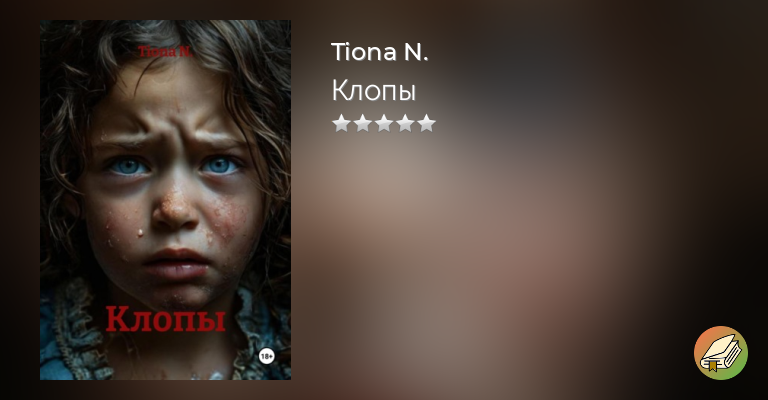
Task: Click the girl's nose on the cover
Action: coord(174,206)
